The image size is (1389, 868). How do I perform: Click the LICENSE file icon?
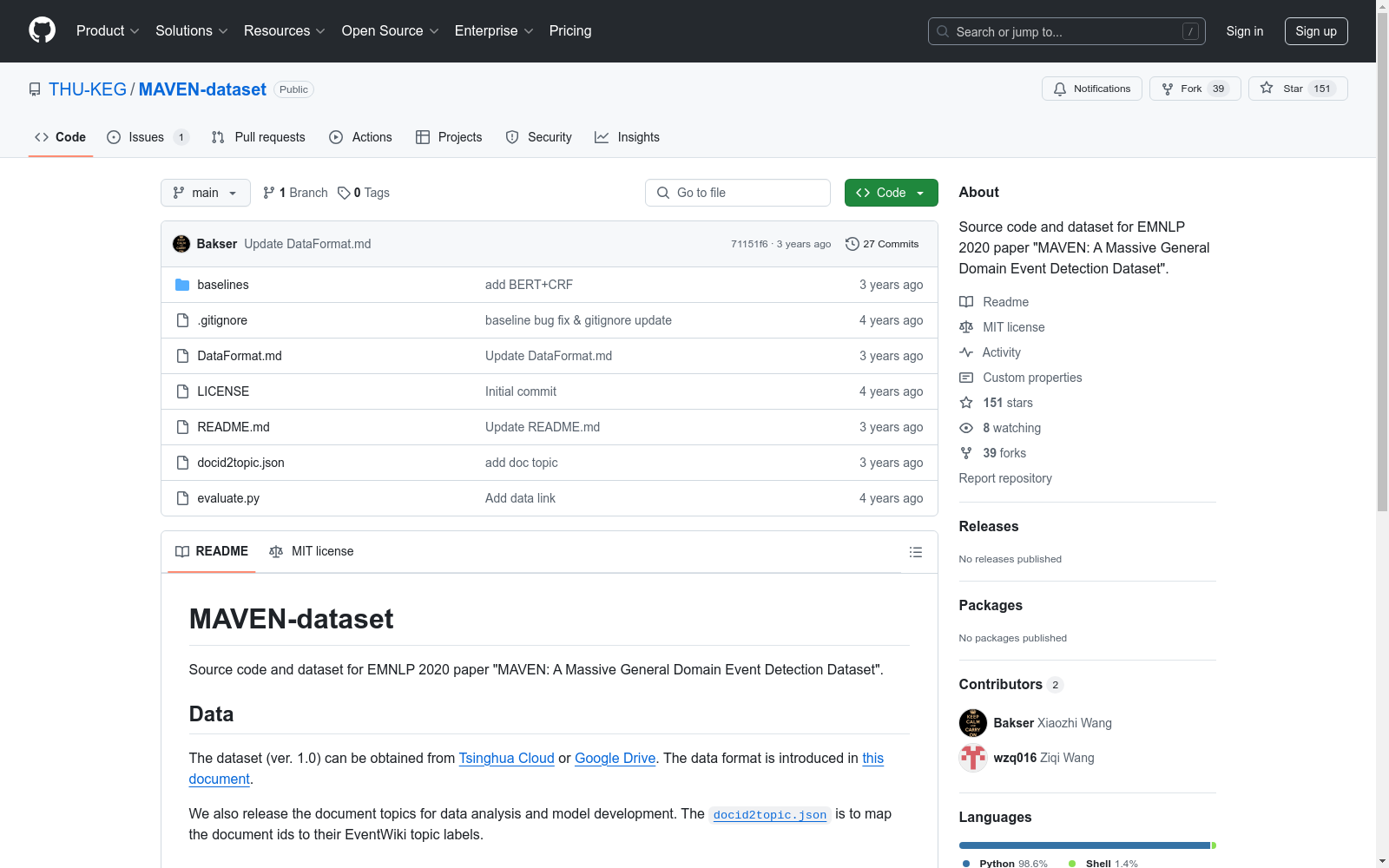[182, 391]
